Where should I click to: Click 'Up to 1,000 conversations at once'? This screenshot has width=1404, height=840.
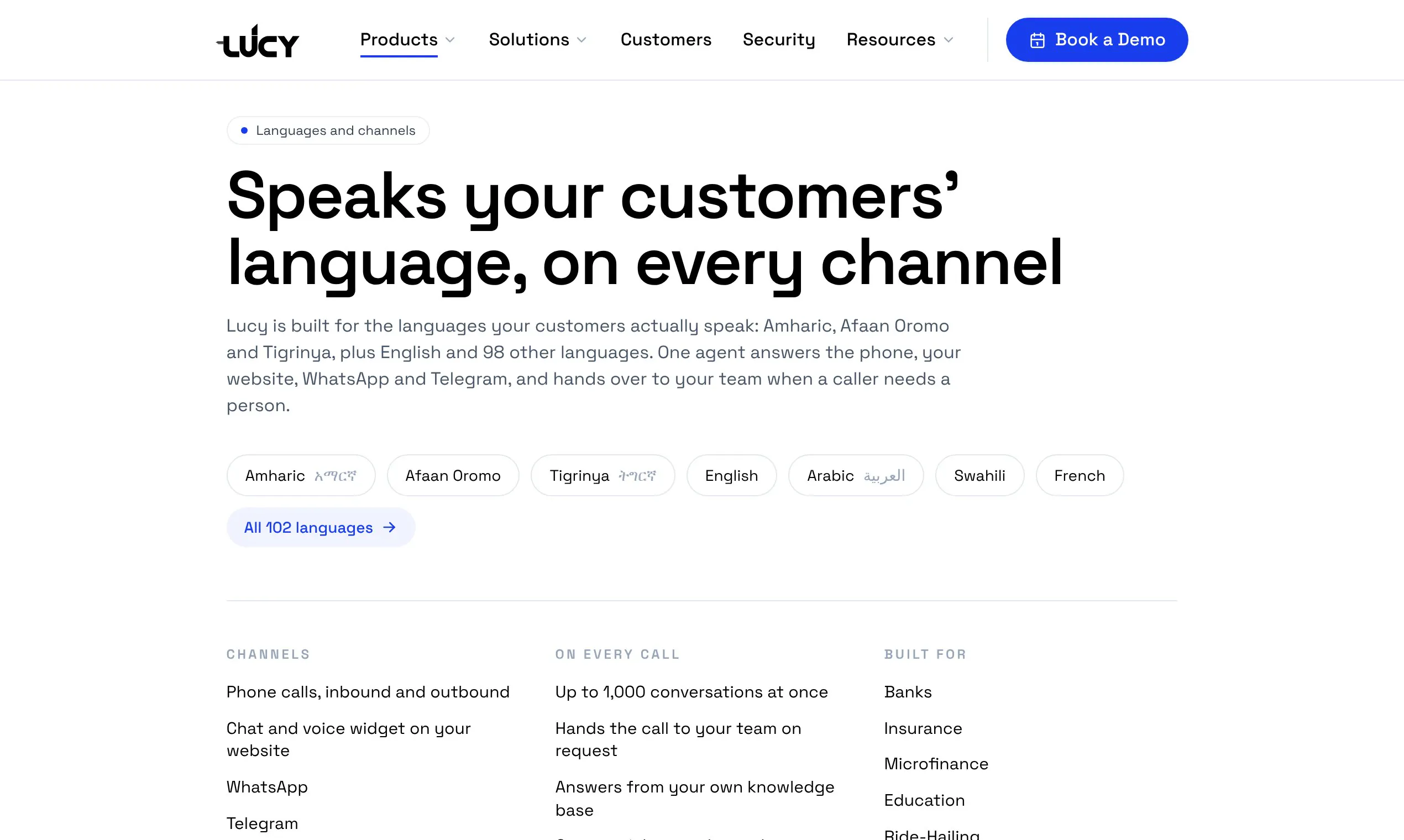[691, 692]
